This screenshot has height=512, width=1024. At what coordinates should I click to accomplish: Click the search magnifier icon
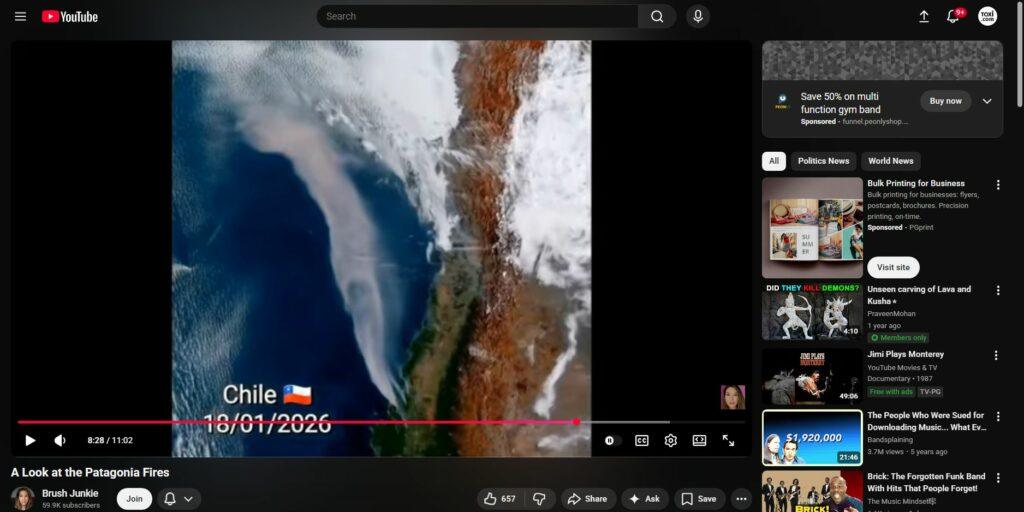coord(657,16)
